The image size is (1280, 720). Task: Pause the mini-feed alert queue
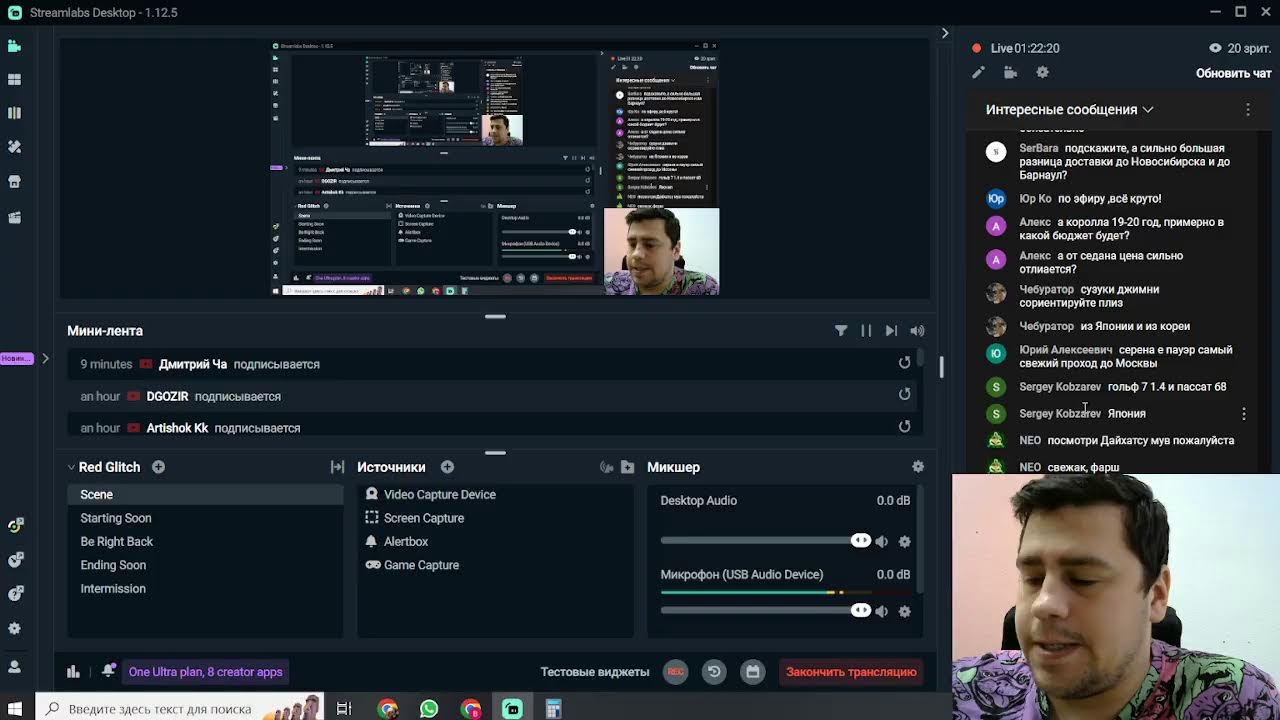[x=866, y=331]
